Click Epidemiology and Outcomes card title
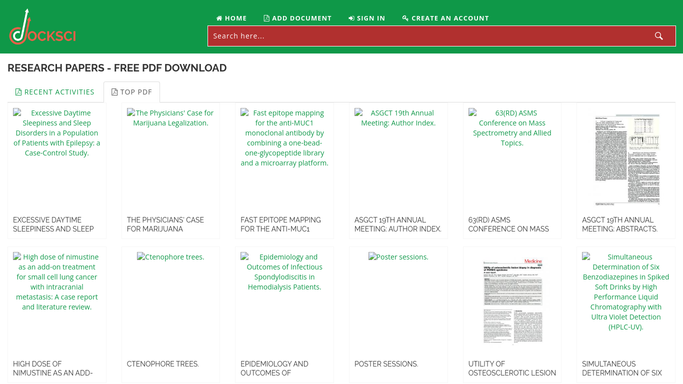The height and width of the screenshot is (384, 683). (274, 368)
